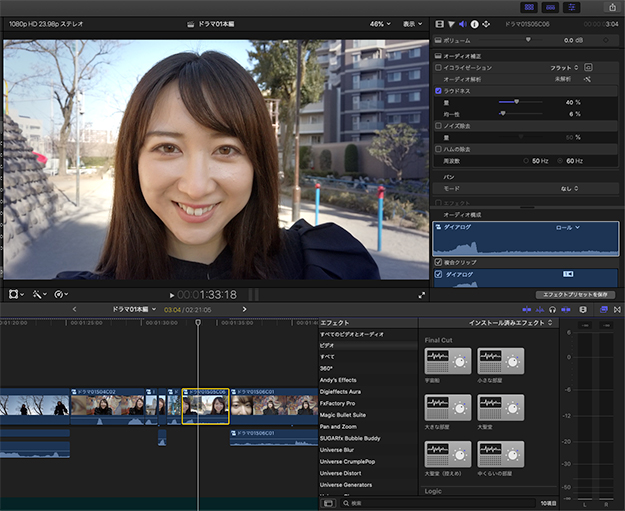
Task: Play the viewer from the timecode play icon
Action: tap(172, 295)
